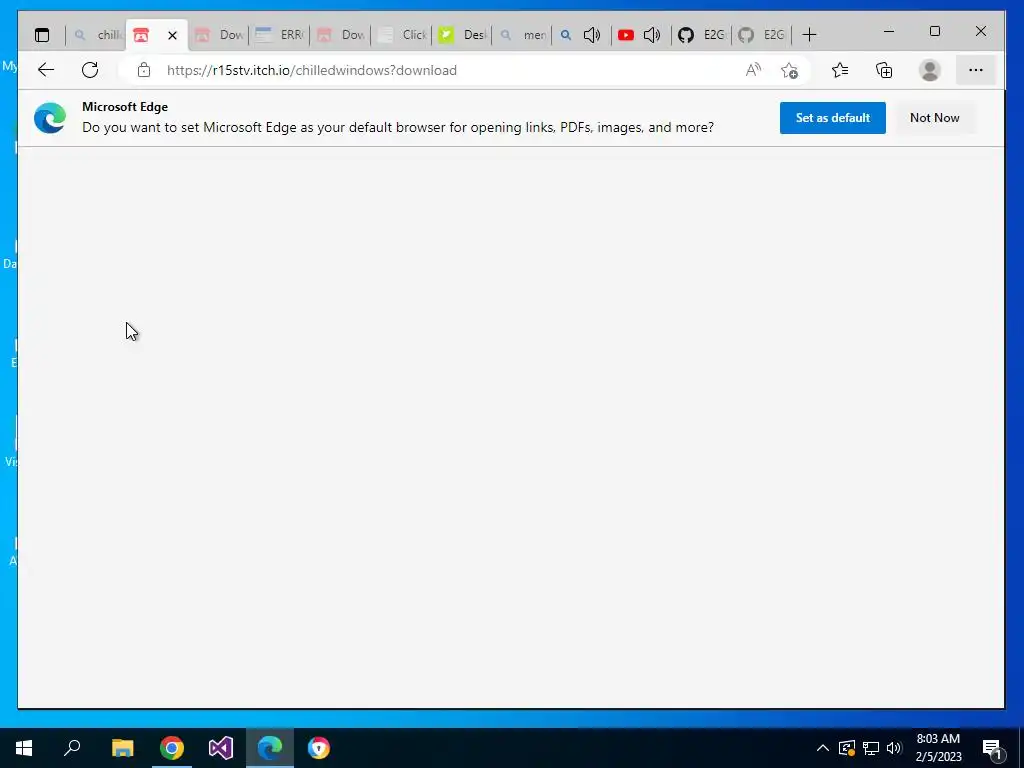This screenshot has height=768, width=1024.
Task: Open File Explorer from taskbar
Action: pyautogui.click(x=122, y=748)
